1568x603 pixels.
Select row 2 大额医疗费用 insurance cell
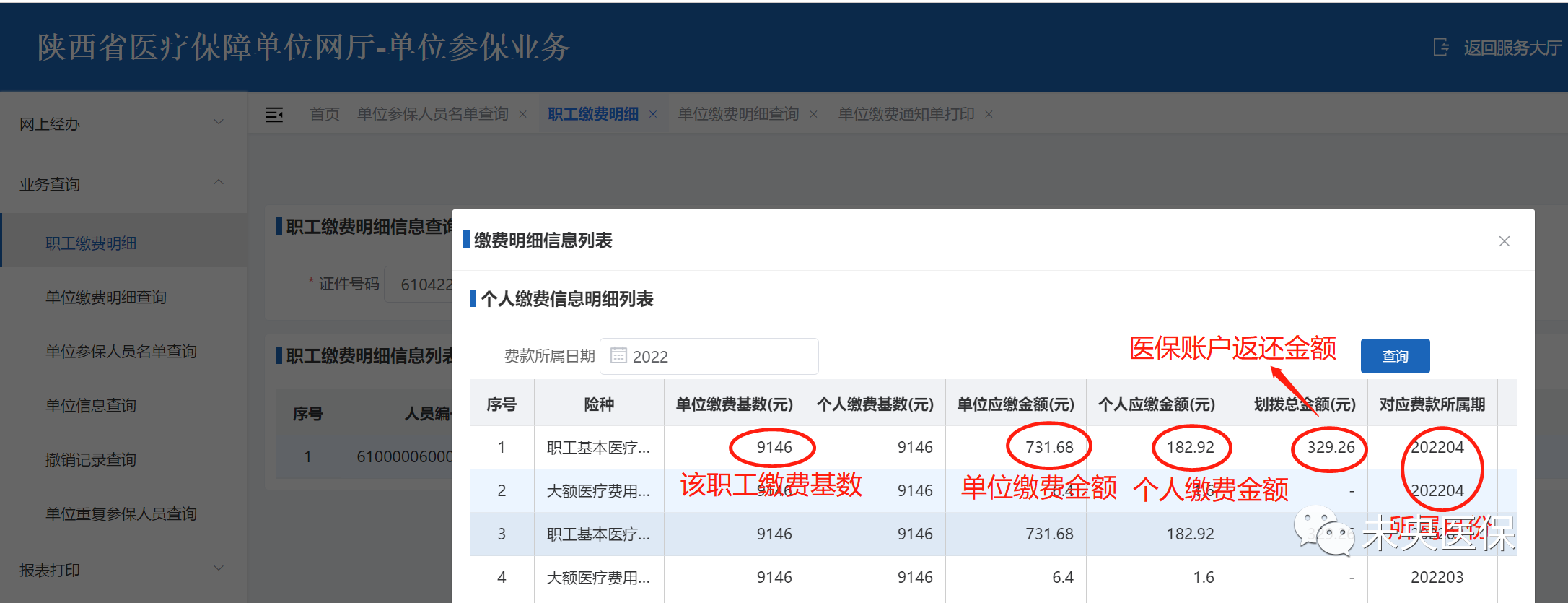coord(599,491)
